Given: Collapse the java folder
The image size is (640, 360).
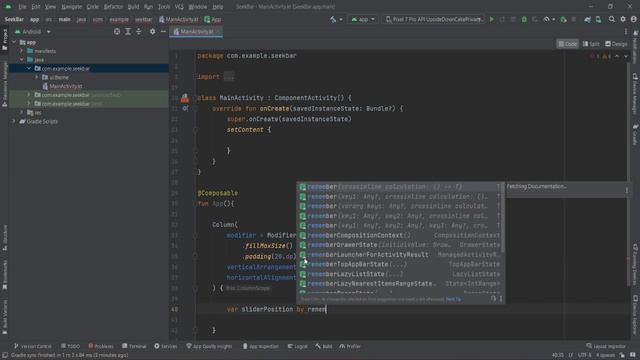Looking at the screenshot, I should tap(22, 60).
